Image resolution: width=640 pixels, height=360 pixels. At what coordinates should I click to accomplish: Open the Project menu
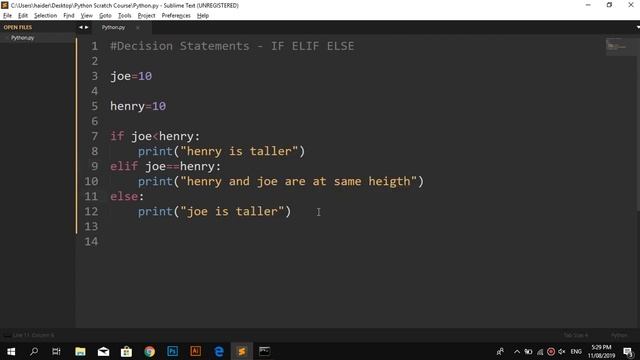(147, 16)
